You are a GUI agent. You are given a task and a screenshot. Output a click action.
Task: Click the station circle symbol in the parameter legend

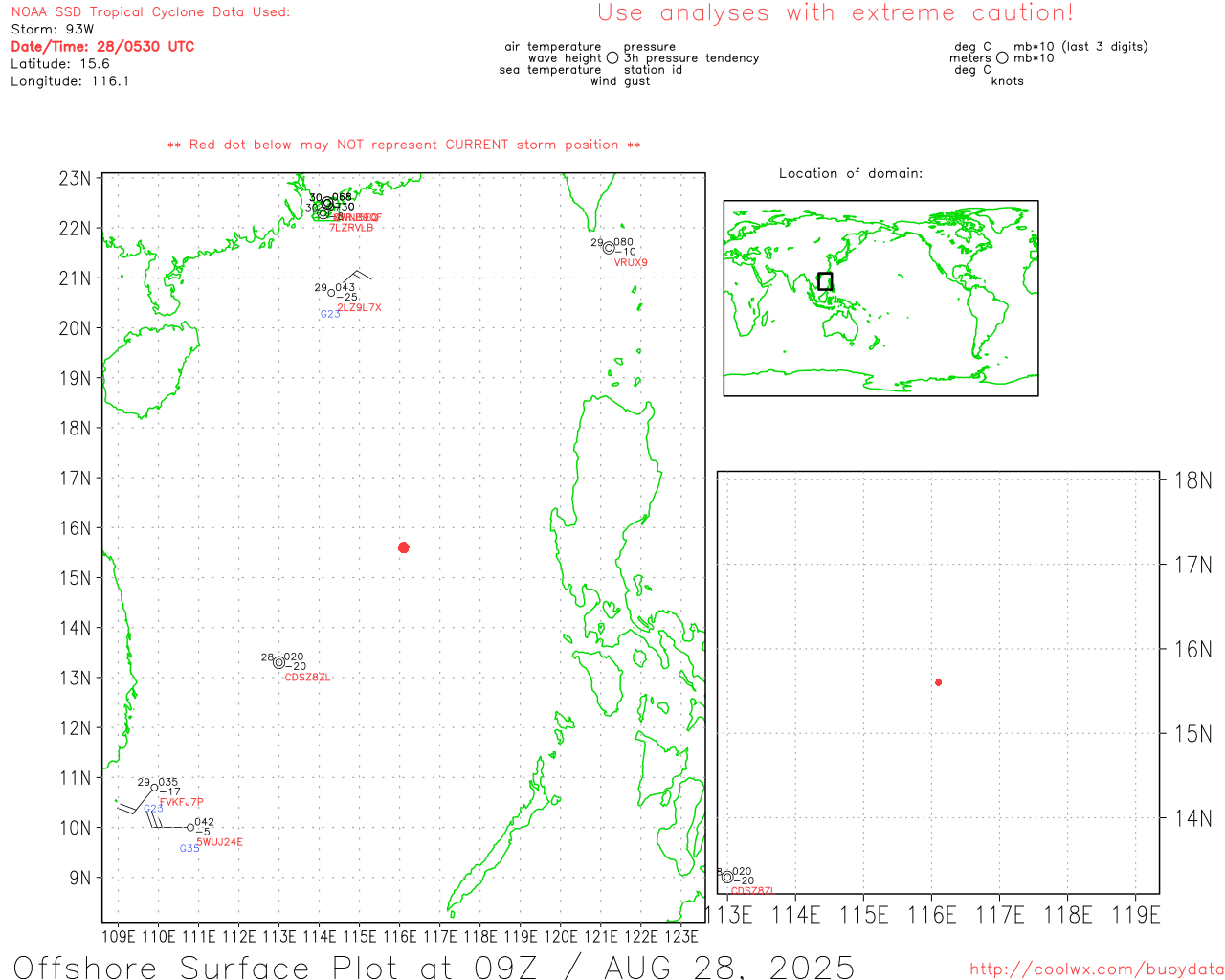pos(612,58)
